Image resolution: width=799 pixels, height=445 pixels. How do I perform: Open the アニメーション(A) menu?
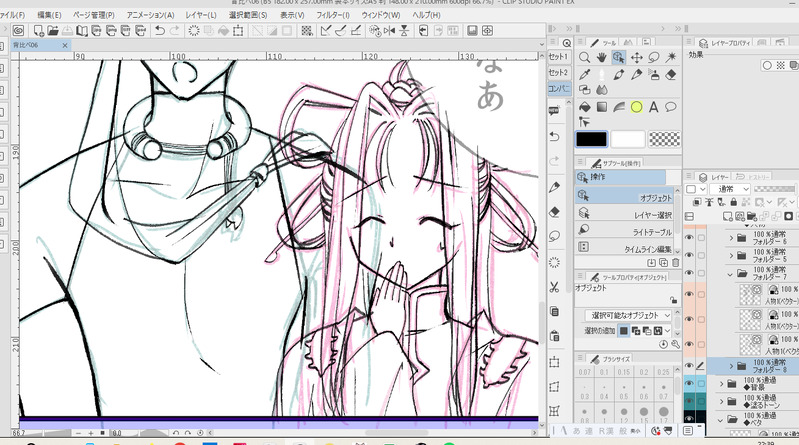(150, 15)
